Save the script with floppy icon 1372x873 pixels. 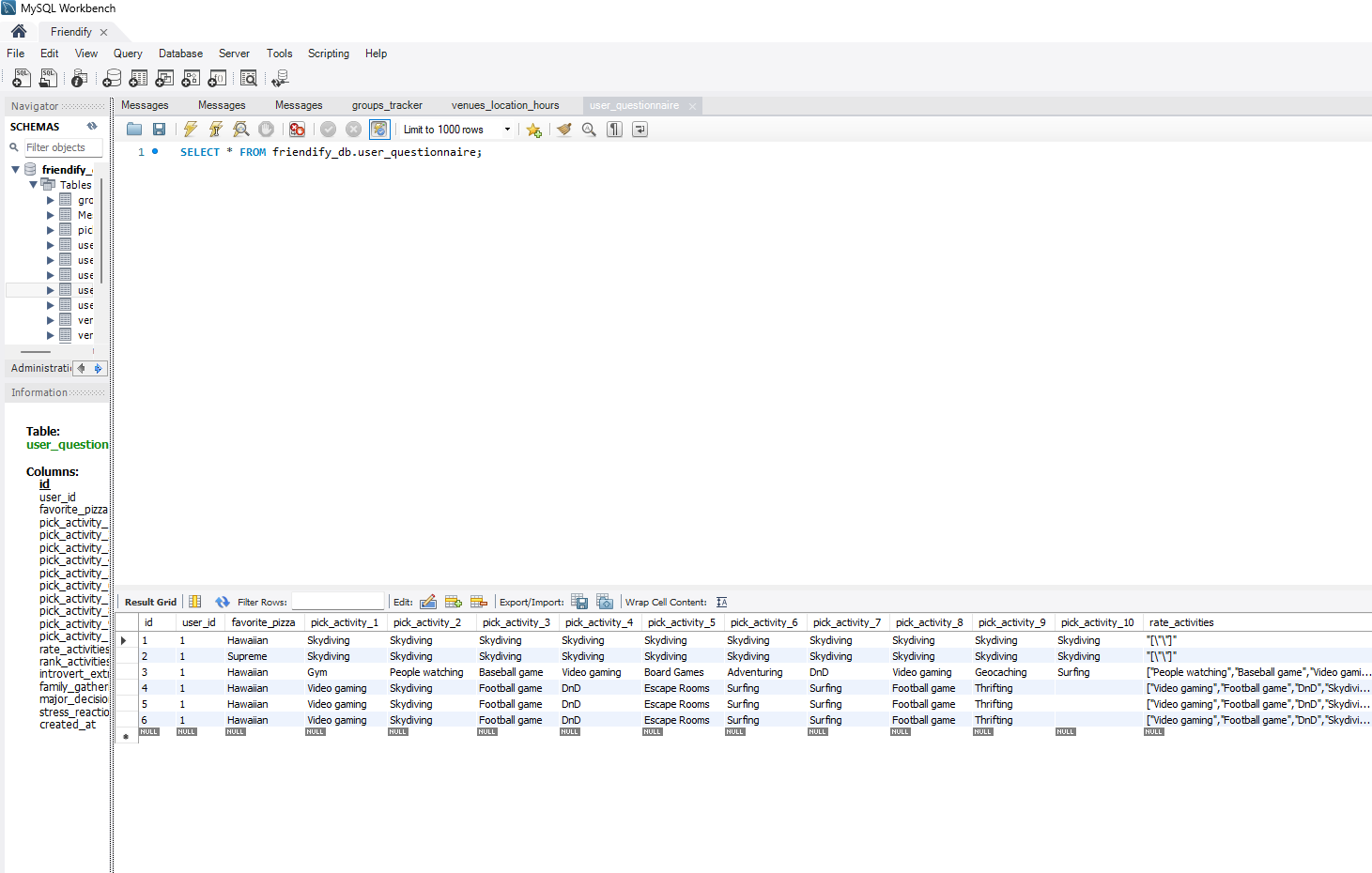(x=159, y=130)
